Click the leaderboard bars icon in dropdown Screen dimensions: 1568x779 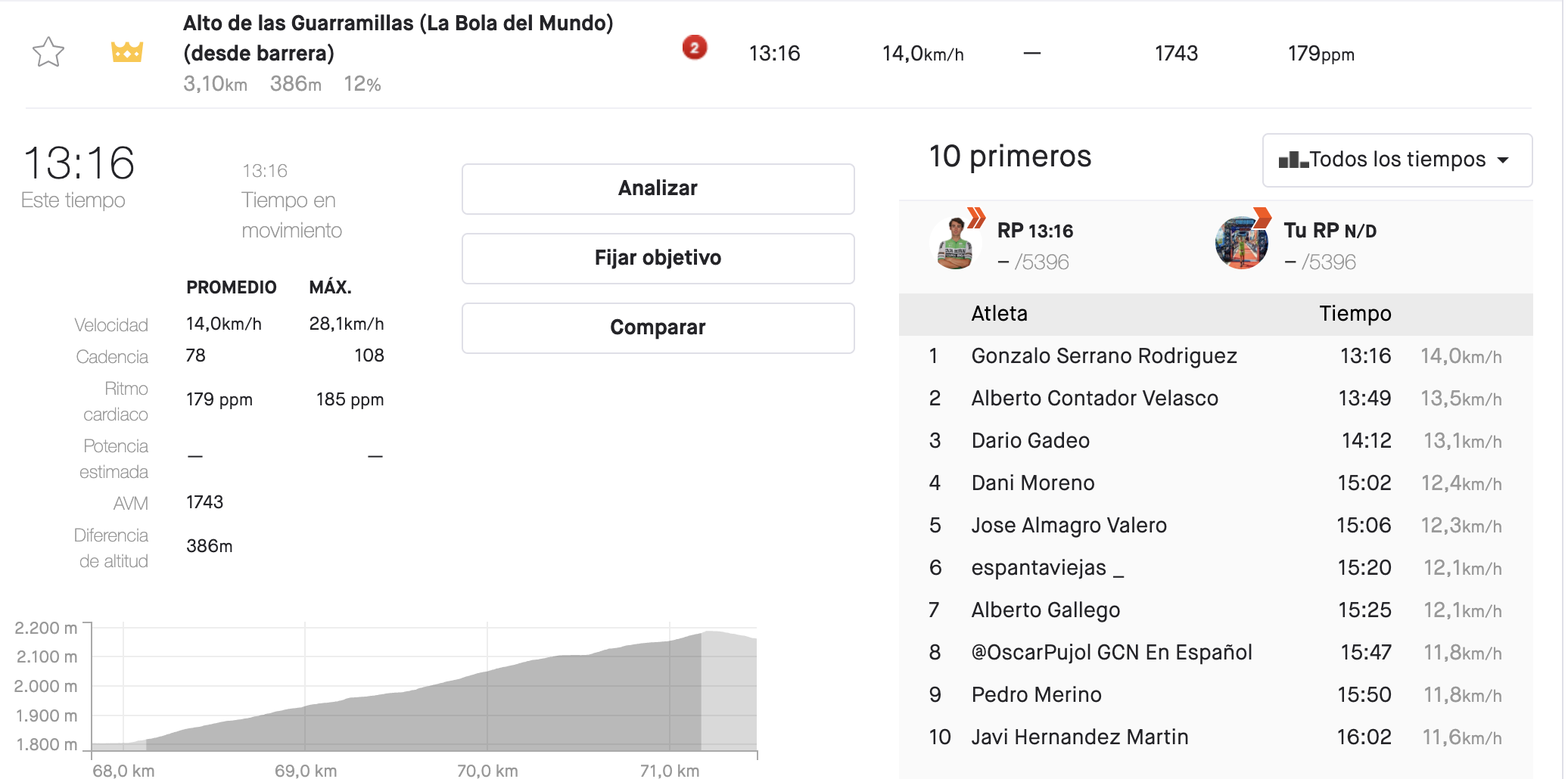[x=1293, y=160]
